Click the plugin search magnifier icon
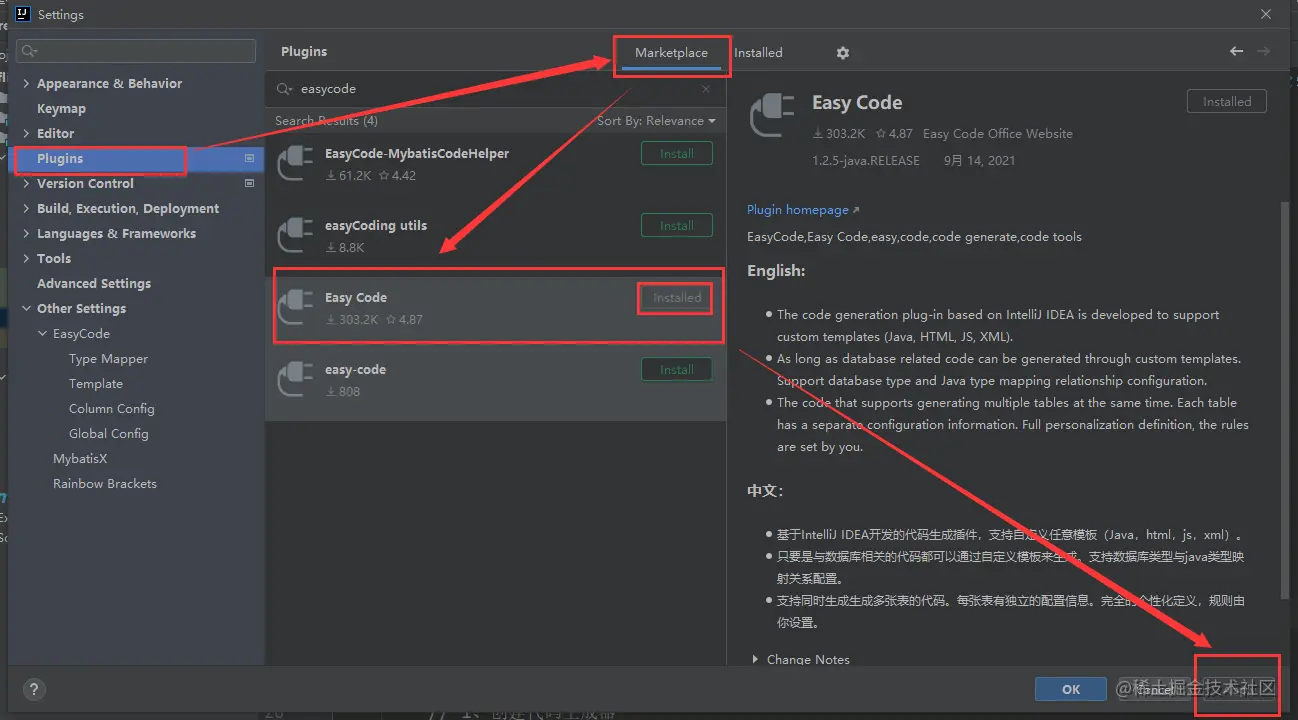The width and height of the screenshot is (1298, 720). pos(285,89)
